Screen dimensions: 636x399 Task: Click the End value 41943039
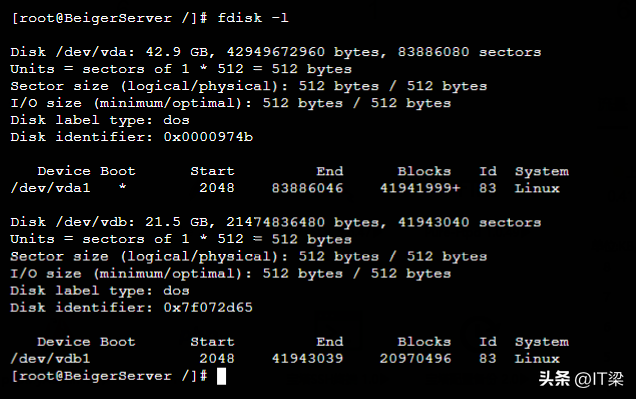(307, 358)
